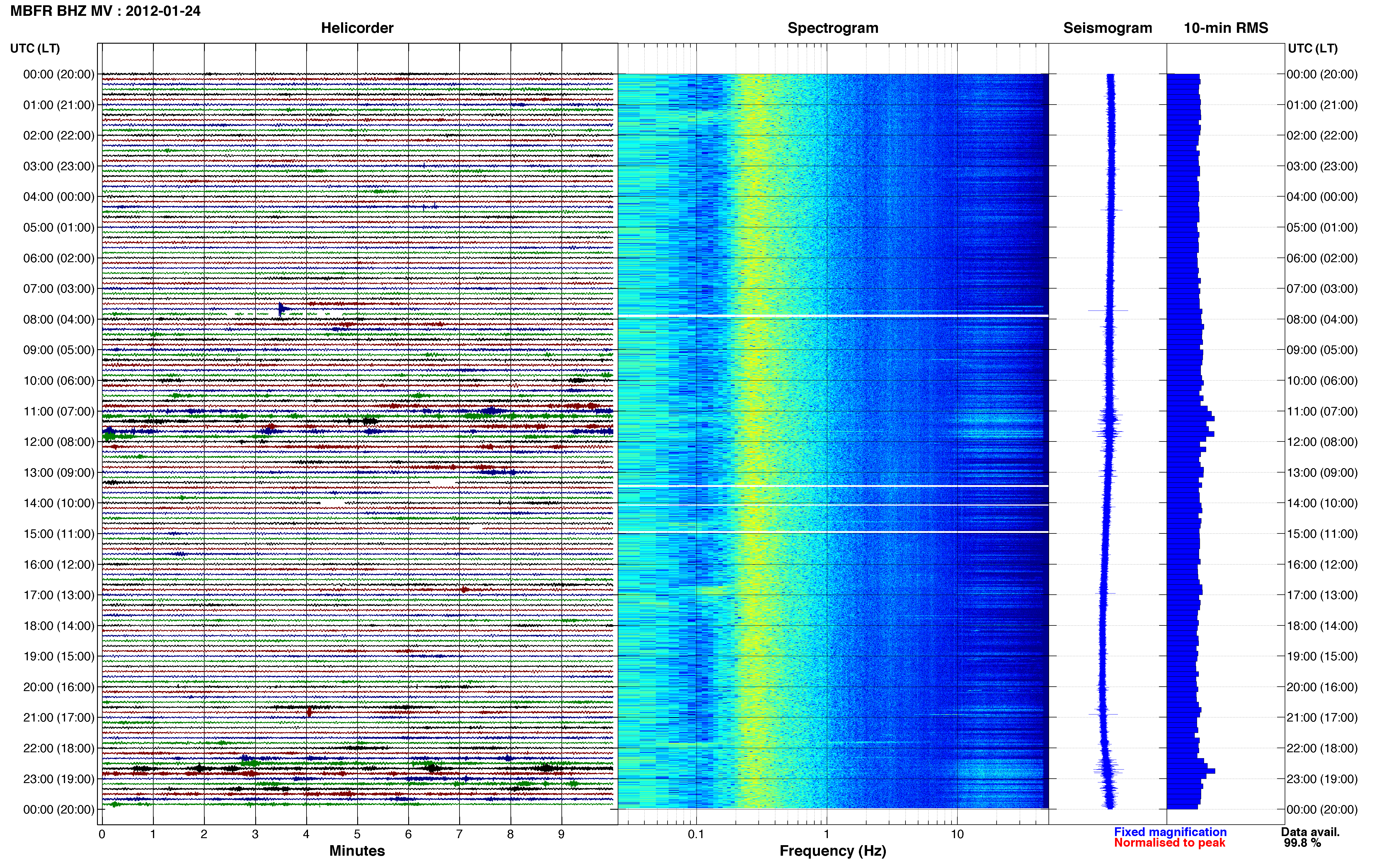Click the "Seismogram" panel heading
The height and width of the screenshot is (868, 1389).
[x=1108, y=28]
